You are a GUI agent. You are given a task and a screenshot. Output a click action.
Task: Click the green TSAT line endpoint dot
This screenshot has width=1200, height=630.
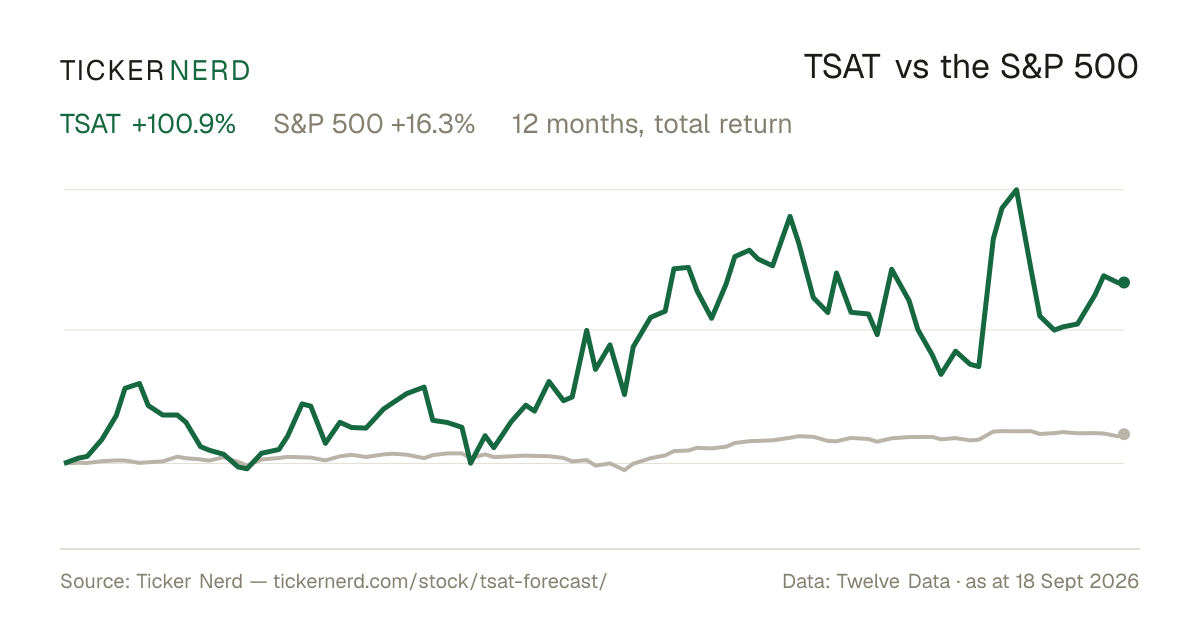pyautogui.click(x=1124, y=283)
